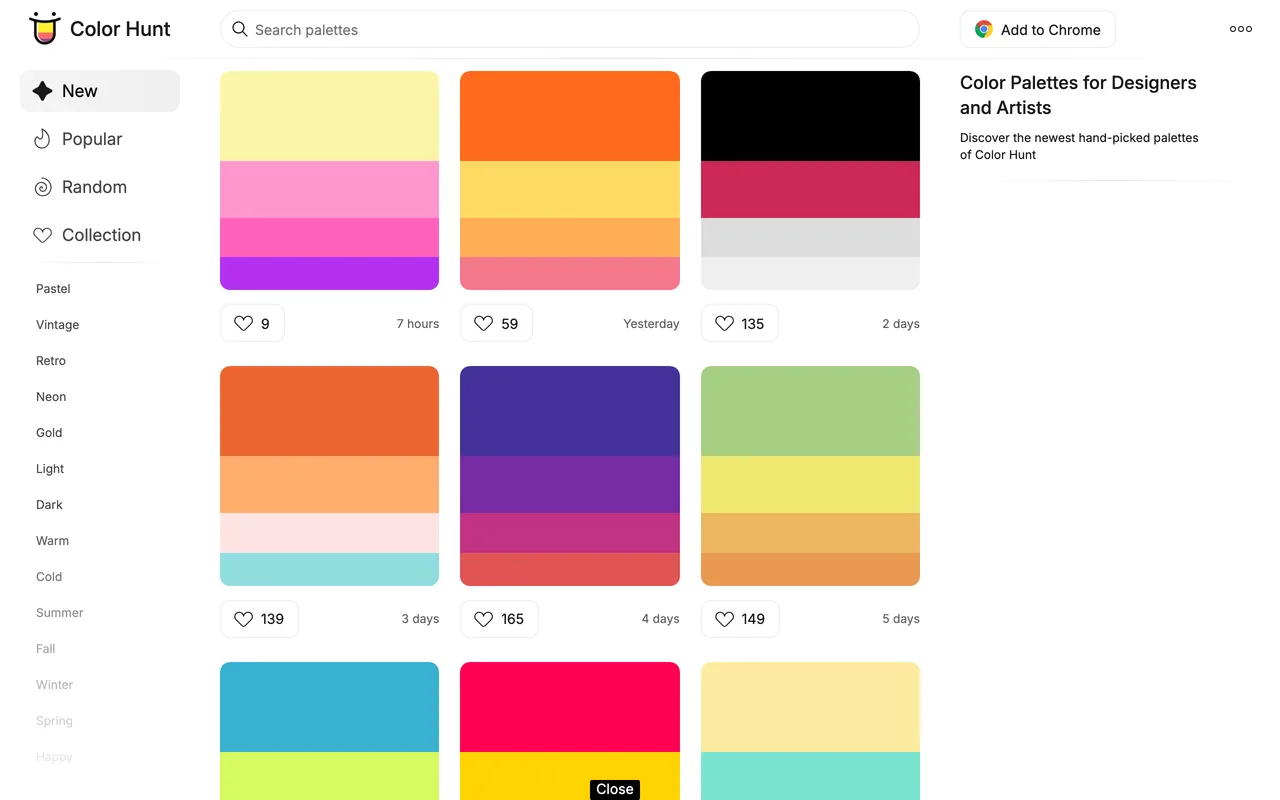
Task: Click the turquoise color in 139-likes palette
Action: [x=329, y=569]
